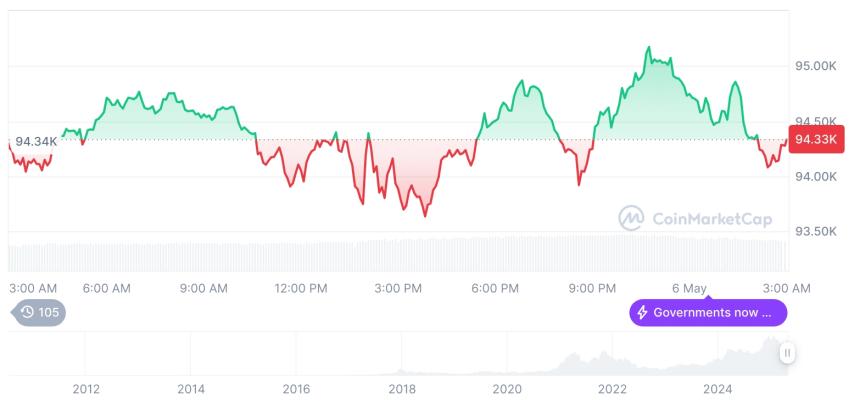Image resolution: width=860 pixels, height=401 pixels.
Task: Grab the range handle on overview chart
Action: pyautogui.click(x=788, y=352)
